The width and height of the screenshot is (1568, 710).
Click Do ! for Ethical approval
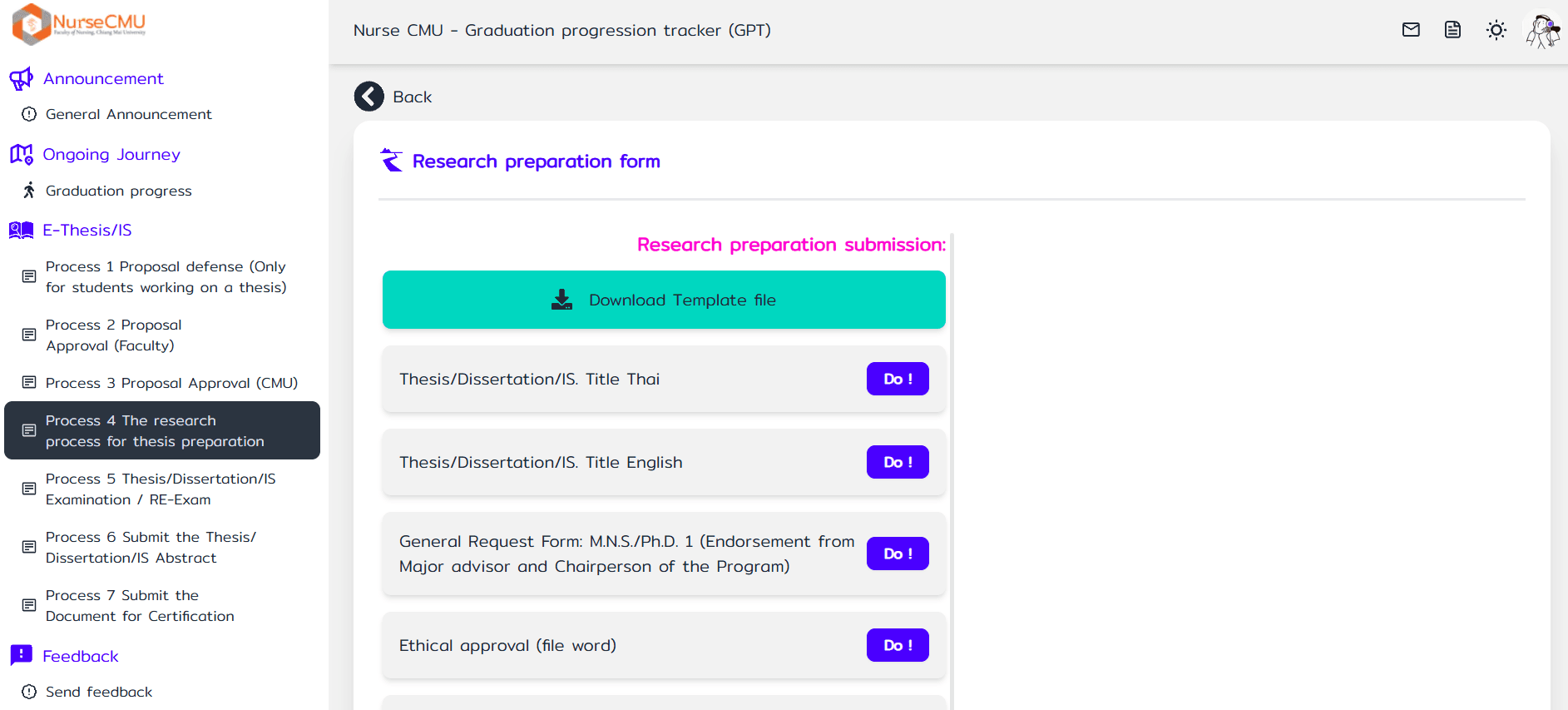tap(897, 645)
